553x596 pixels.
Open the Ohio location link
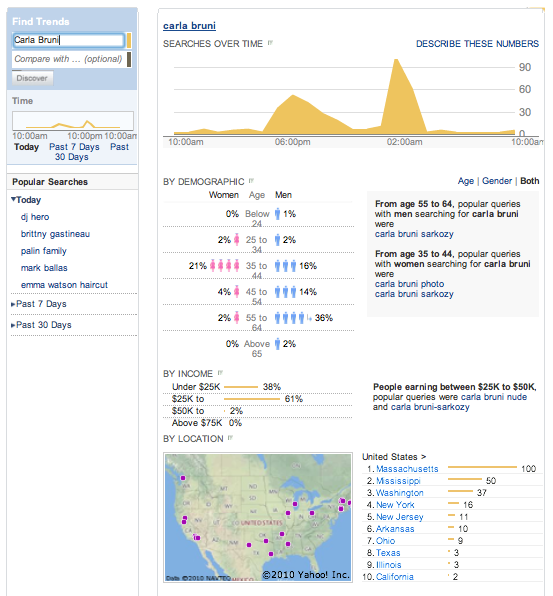385,541
